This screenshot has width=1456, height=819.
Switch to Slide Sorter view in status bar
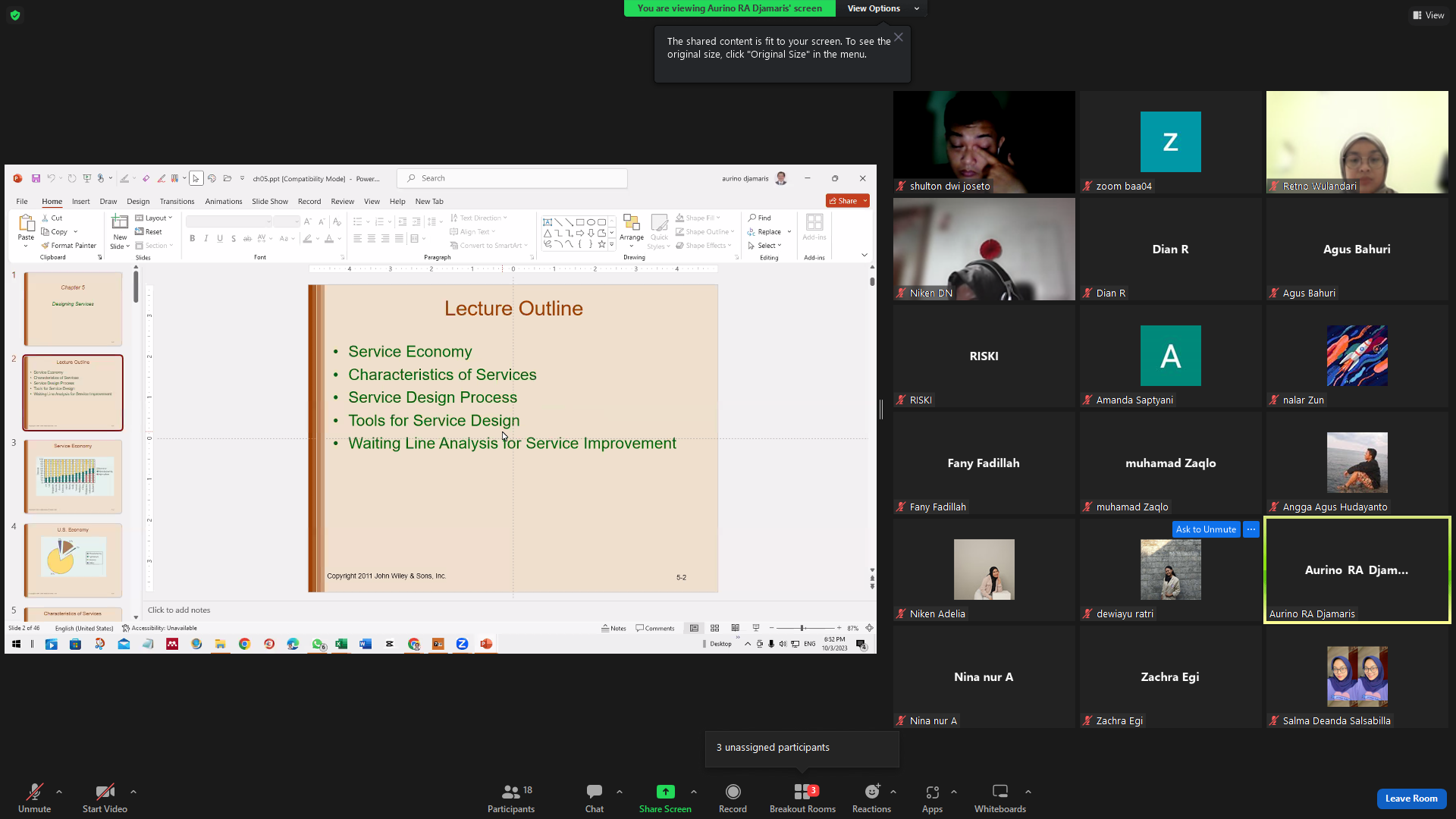714,628
